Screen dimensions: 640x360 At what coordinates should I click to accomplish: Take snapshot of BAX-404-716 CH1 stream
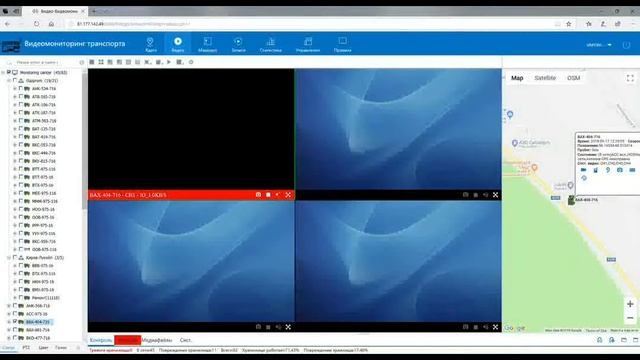tap(258, 195)
